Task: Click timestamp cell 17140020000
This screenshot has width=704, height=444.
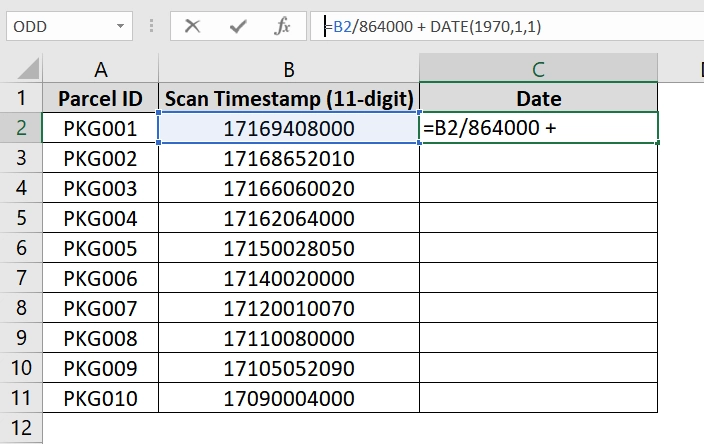Action: coord(289,278)
